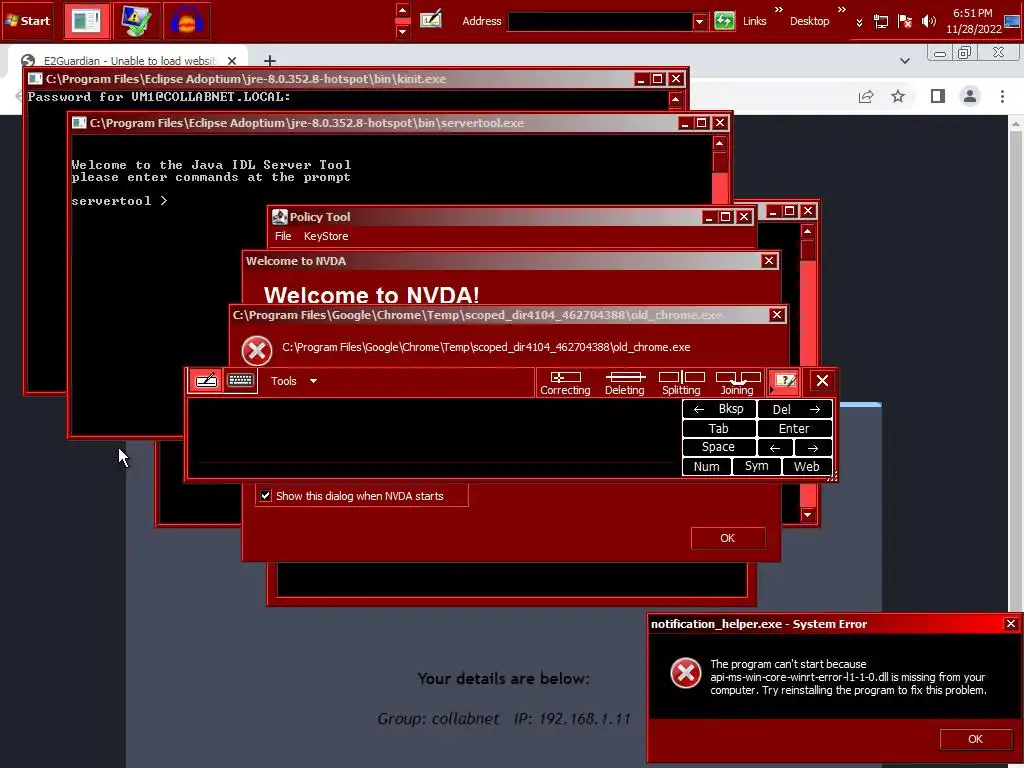Open the Chrome three-dot menu
1024x768 pixels.
click(1002, 97)
